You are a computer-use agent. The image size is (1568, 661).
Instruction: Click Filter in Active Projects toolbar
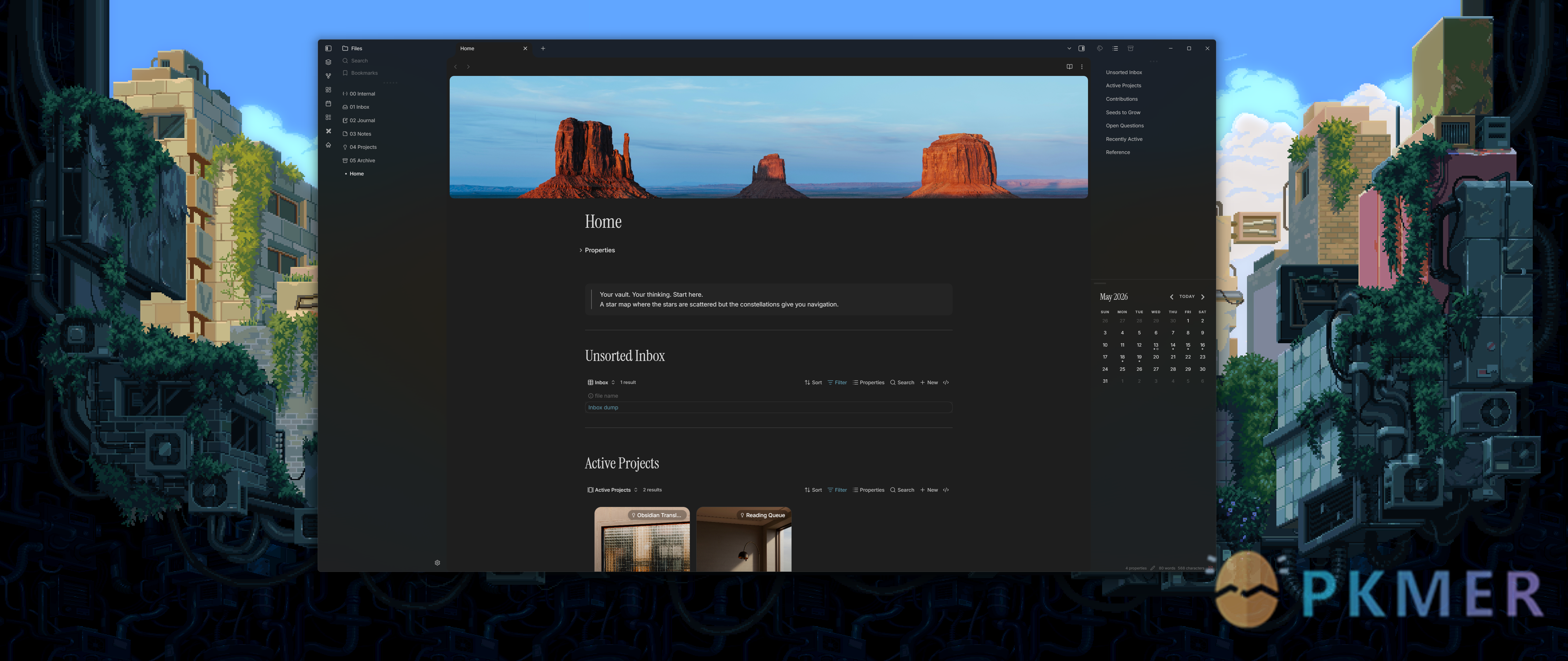pos(837,490)
